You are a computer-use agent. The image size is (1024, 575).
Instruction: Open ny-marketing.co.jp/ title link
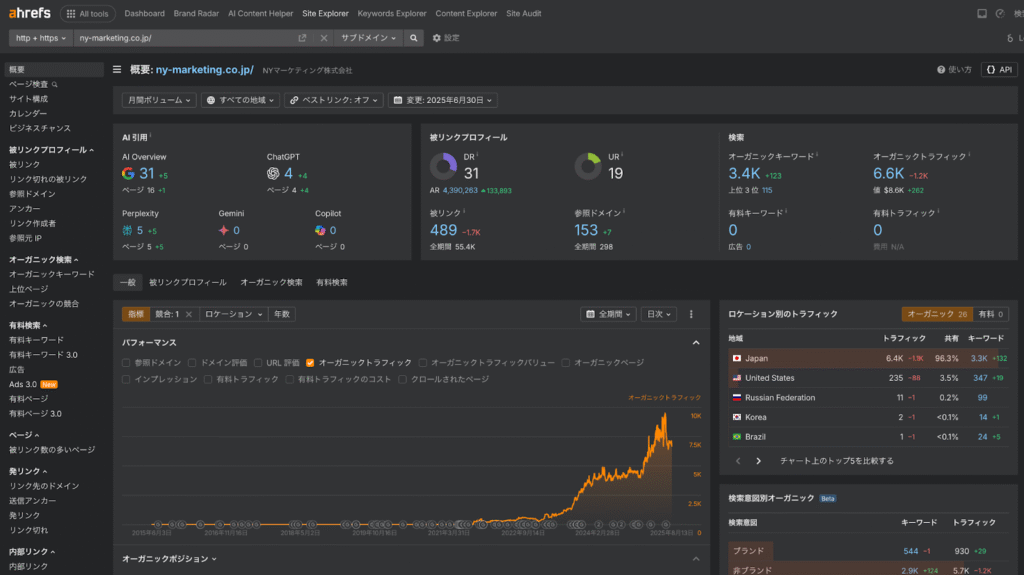[x=204, y=70]
